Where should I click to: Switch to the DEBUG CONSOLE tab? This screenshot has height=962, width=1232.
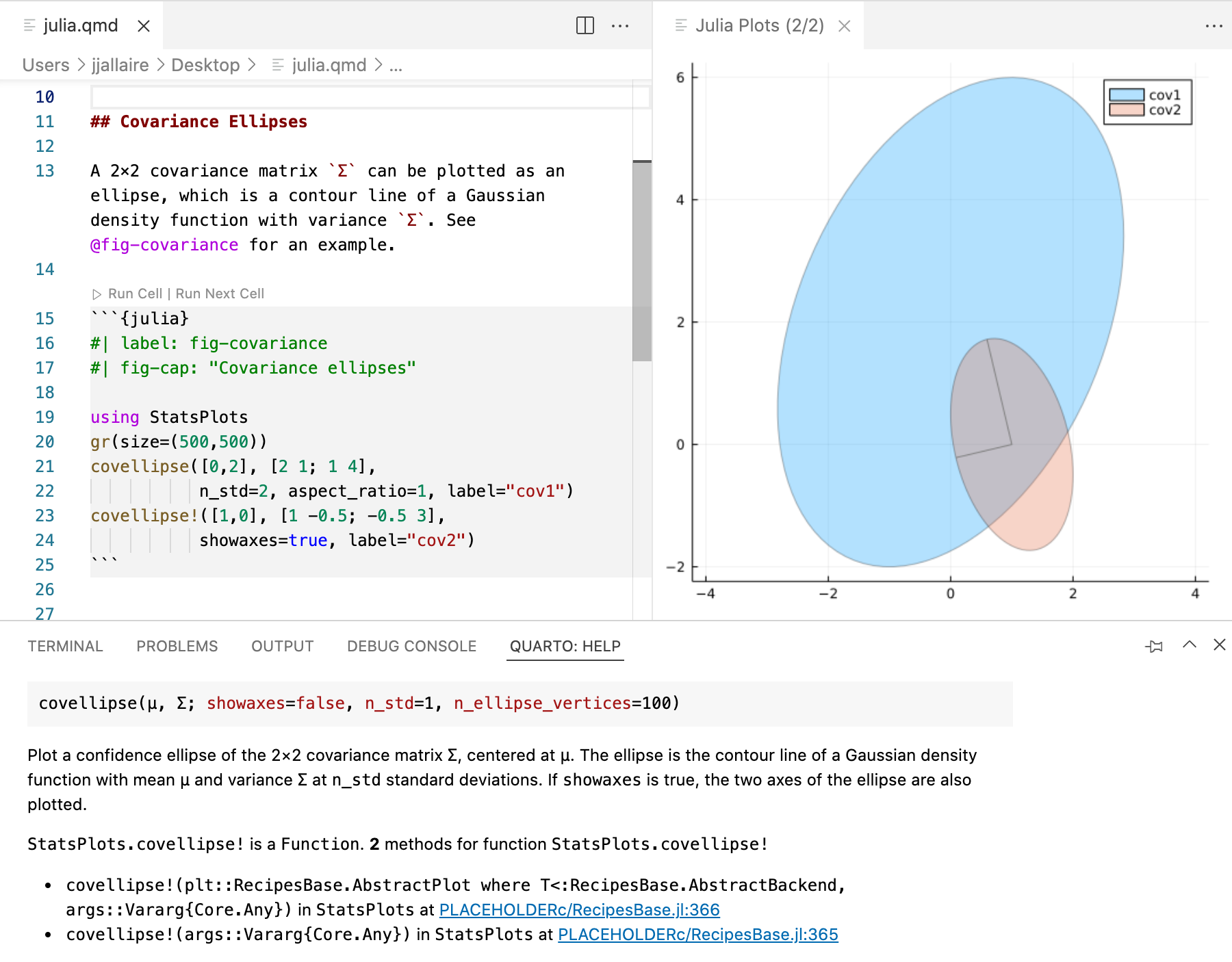[x=411, y=646]
